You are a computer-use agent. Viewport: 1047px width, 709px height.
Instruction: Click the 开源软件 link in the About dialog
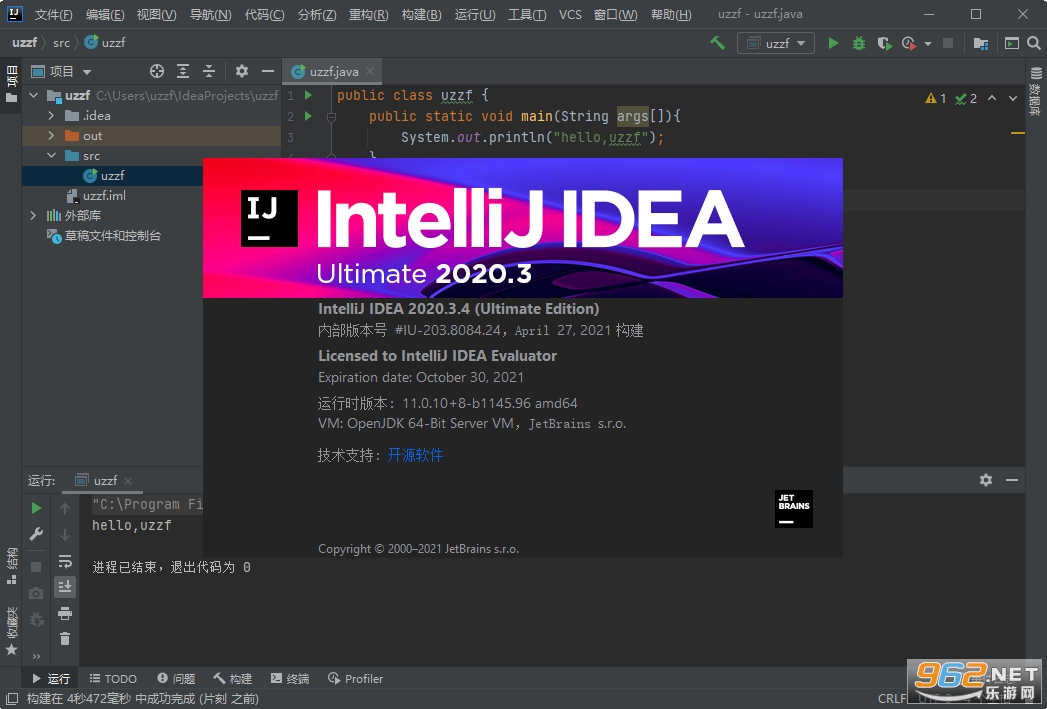point(415,455)
